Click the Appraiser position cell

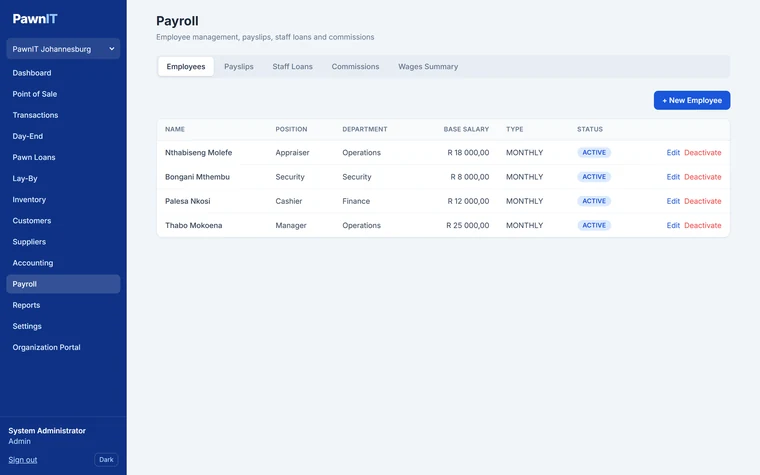pyautogui.click(x=292, y=153)
